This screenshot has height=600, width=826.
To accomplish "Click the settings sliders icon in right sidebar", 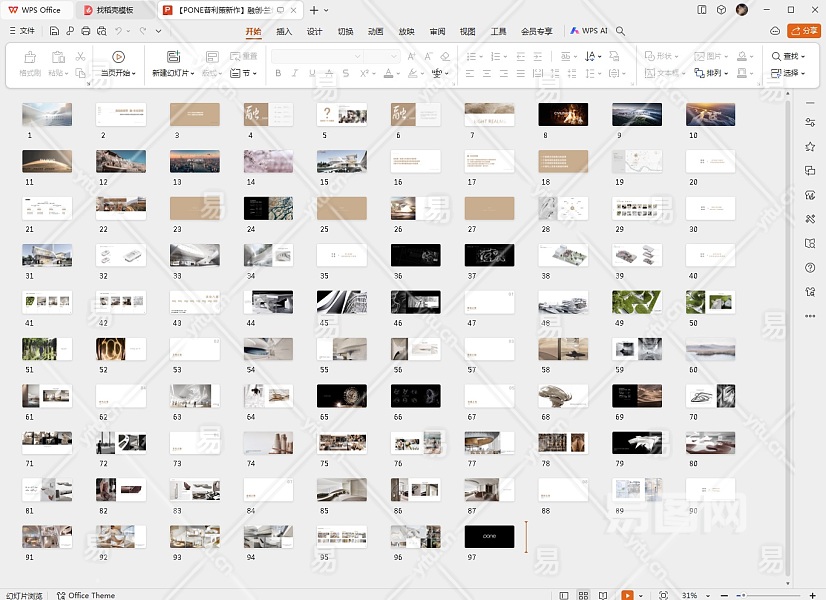I will (x=809, y=122).
